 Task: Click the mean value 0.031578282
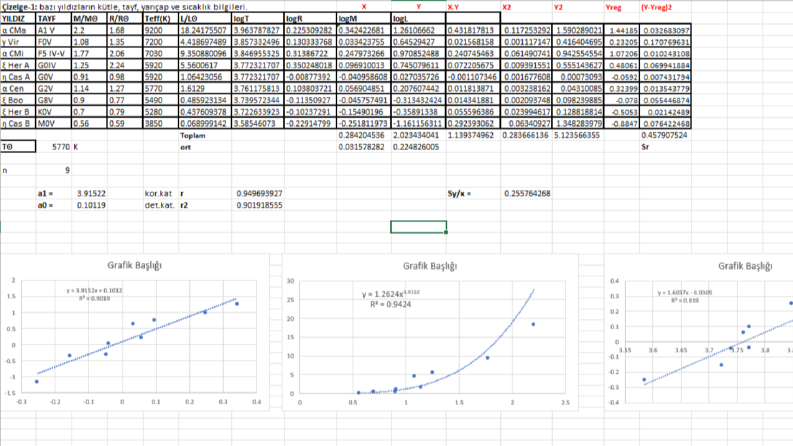coord(364,147)
